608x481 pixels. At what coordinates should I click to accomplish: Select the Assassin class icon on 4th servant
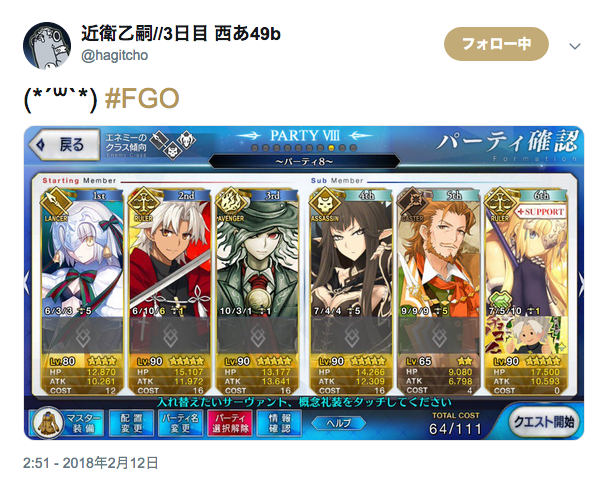tap(325, 202)
